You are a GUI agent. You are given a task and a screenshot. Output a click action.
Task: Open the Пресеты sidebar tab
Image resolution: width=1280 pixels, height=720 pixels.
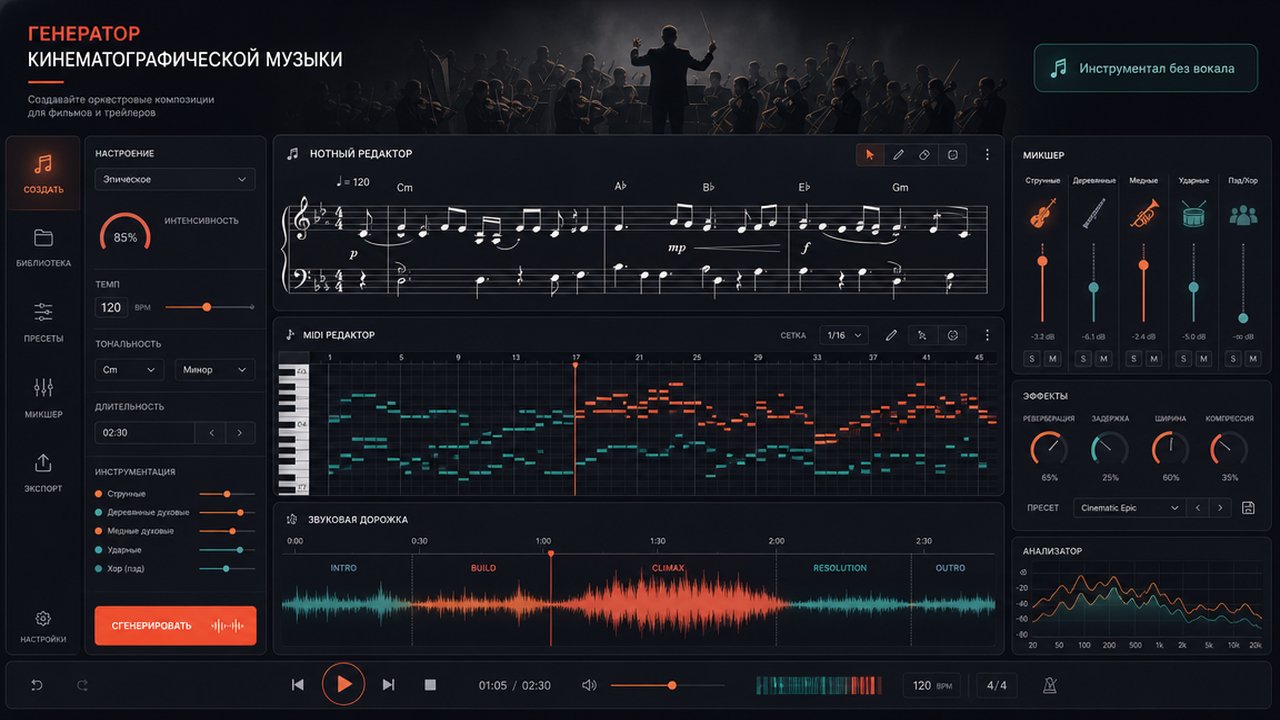coord(43,323)
